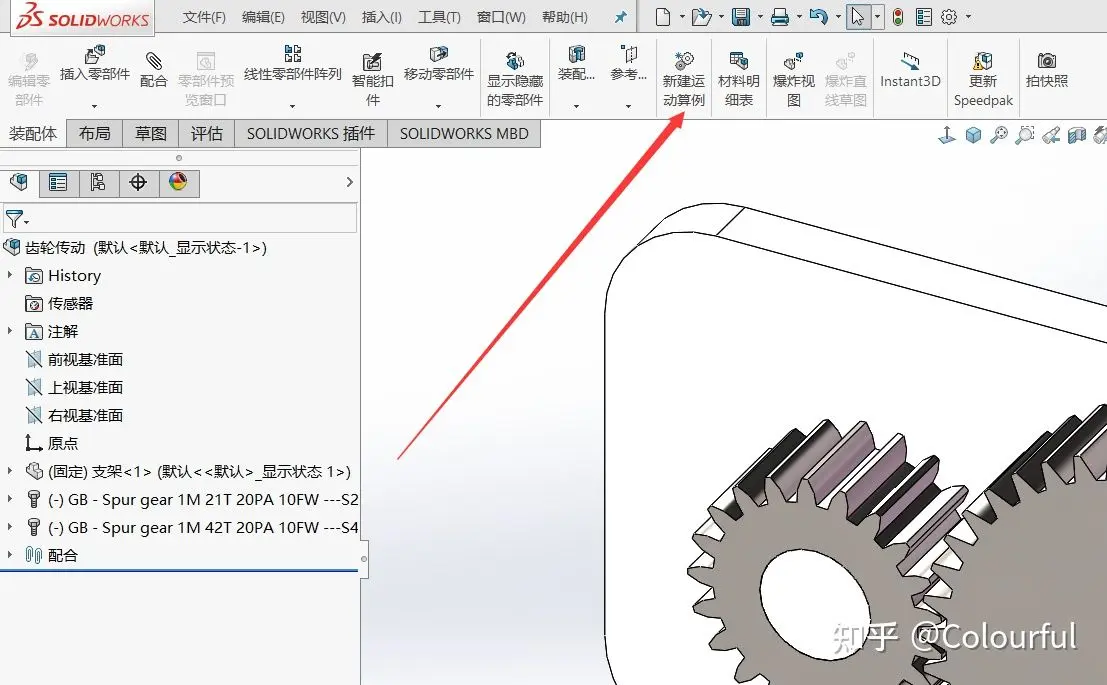The width and height of the screenshot is (1107, 685).
Task: Switch to SOLIDWORKS 插件 tab
Action: (311, 133)
